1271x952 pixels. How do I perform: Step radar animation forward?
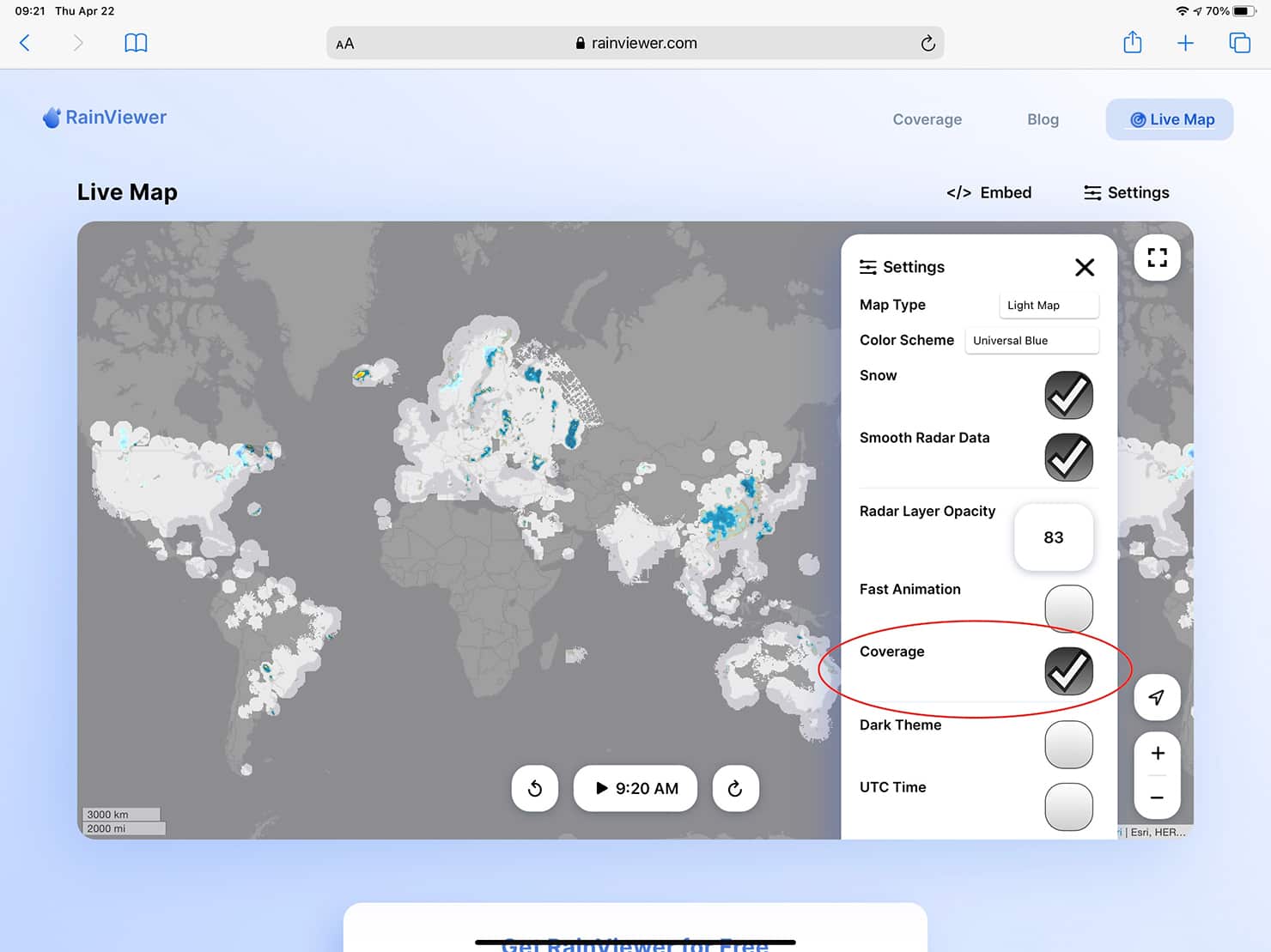pyautogui.click(x=735, y=788)
